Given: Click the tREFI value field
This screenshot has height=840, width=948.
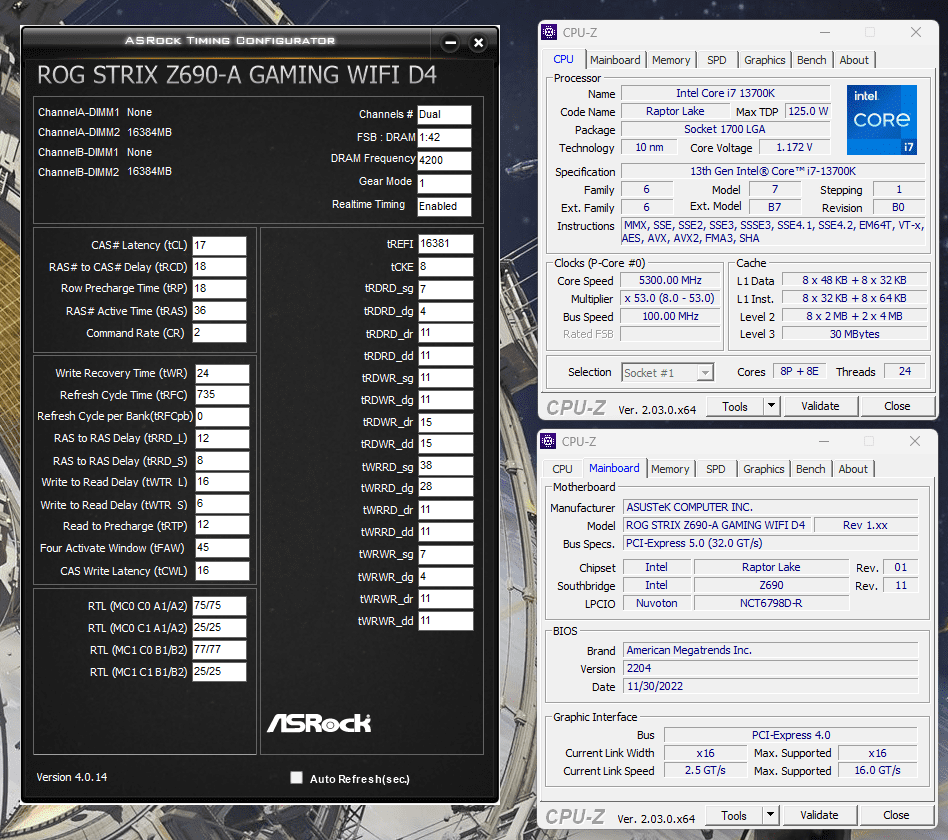Looking at the screenshot, I should pos(446,244).
